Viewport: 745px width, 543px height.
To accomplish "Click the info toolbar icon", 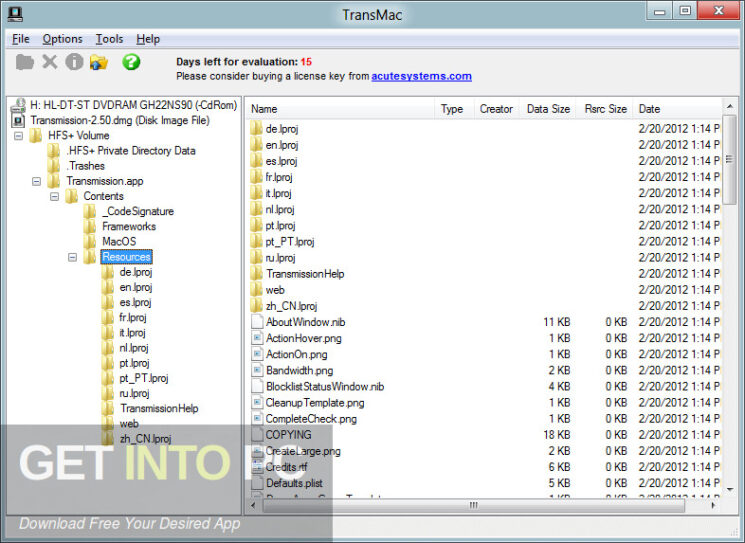I will pyautogui.click(x=74, y=62).
